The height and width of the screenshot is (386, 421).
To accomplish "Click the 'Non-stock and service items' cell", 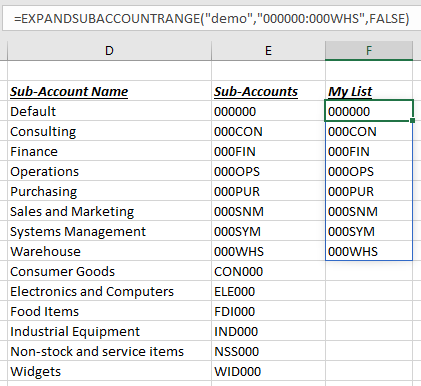I will pos(109,351).
